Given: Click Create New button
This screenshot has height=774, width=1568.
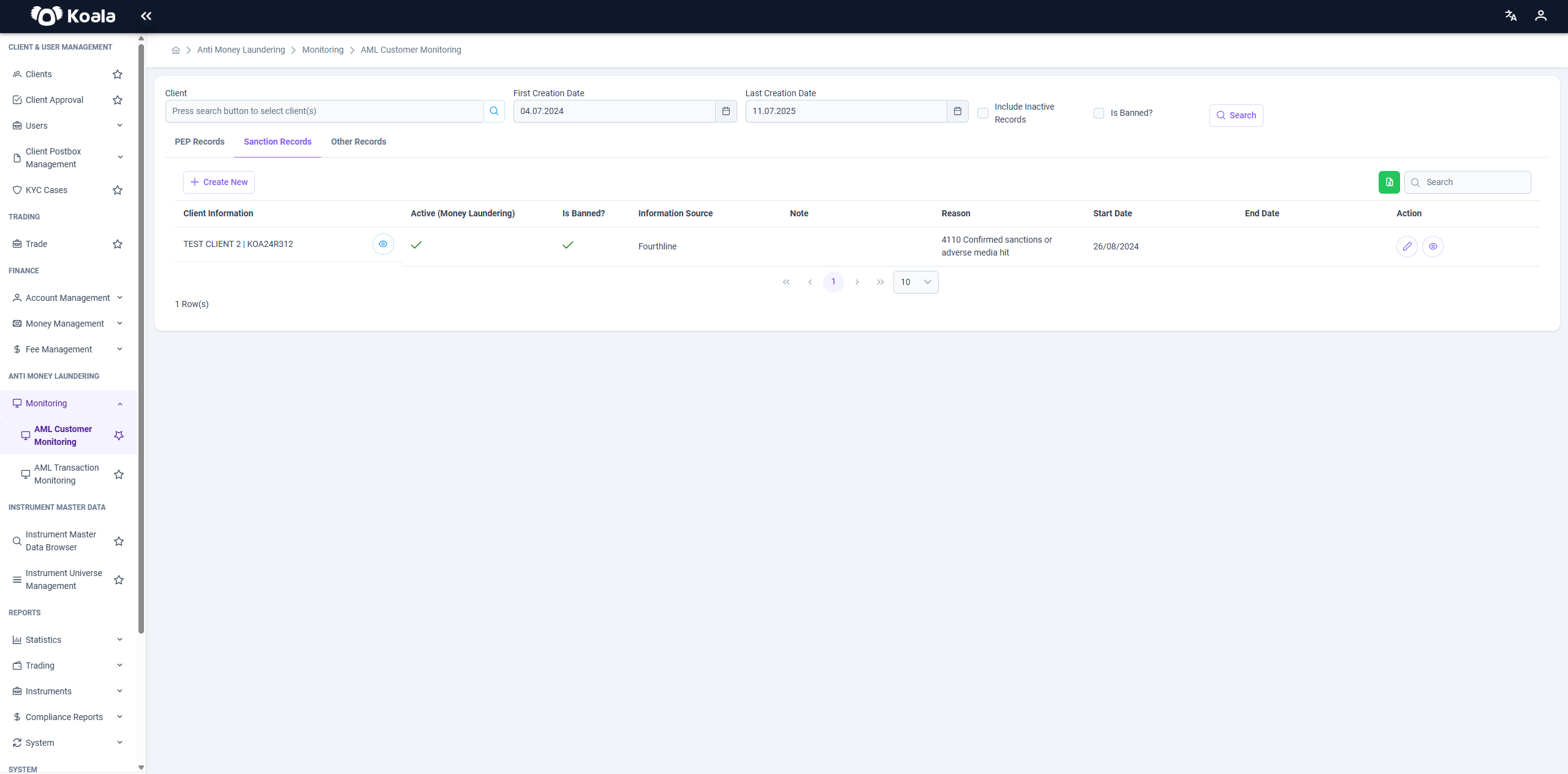Looking at the screenshot, I should click(x=219, y=182).
